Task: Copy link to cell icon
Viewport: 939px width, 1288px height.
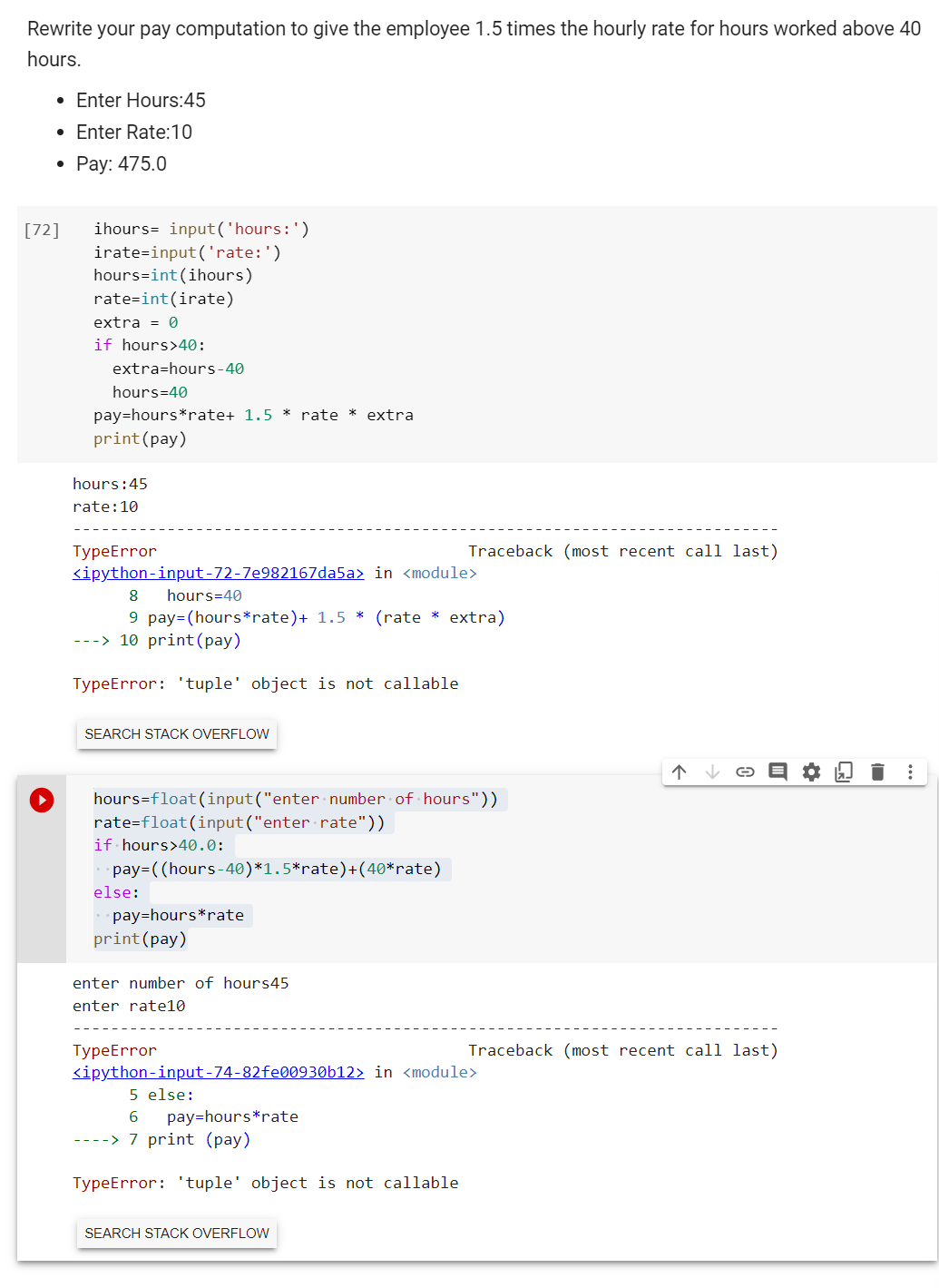Action: [x=745, y=772]
